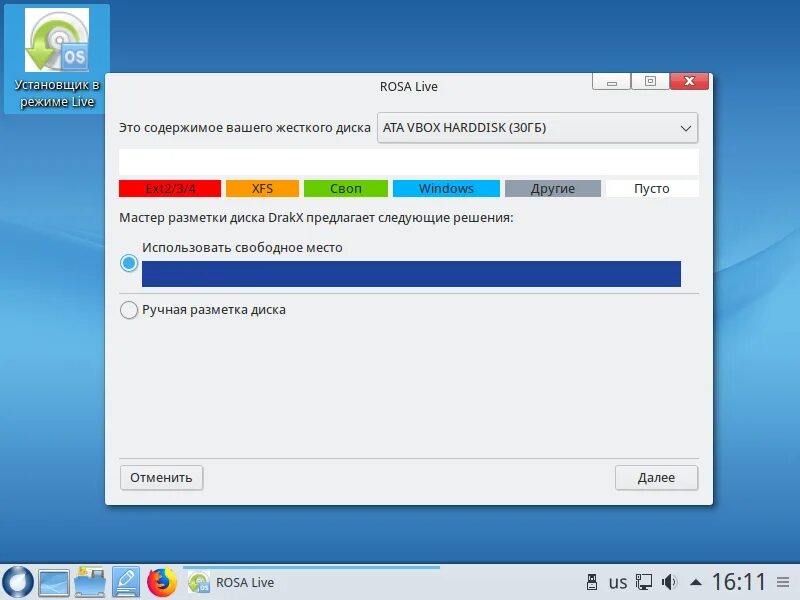Screen dimensions: 800x600
Task: Open the ATA VBOX HARDDISK dropdown
Action: [x=537, y=128]
